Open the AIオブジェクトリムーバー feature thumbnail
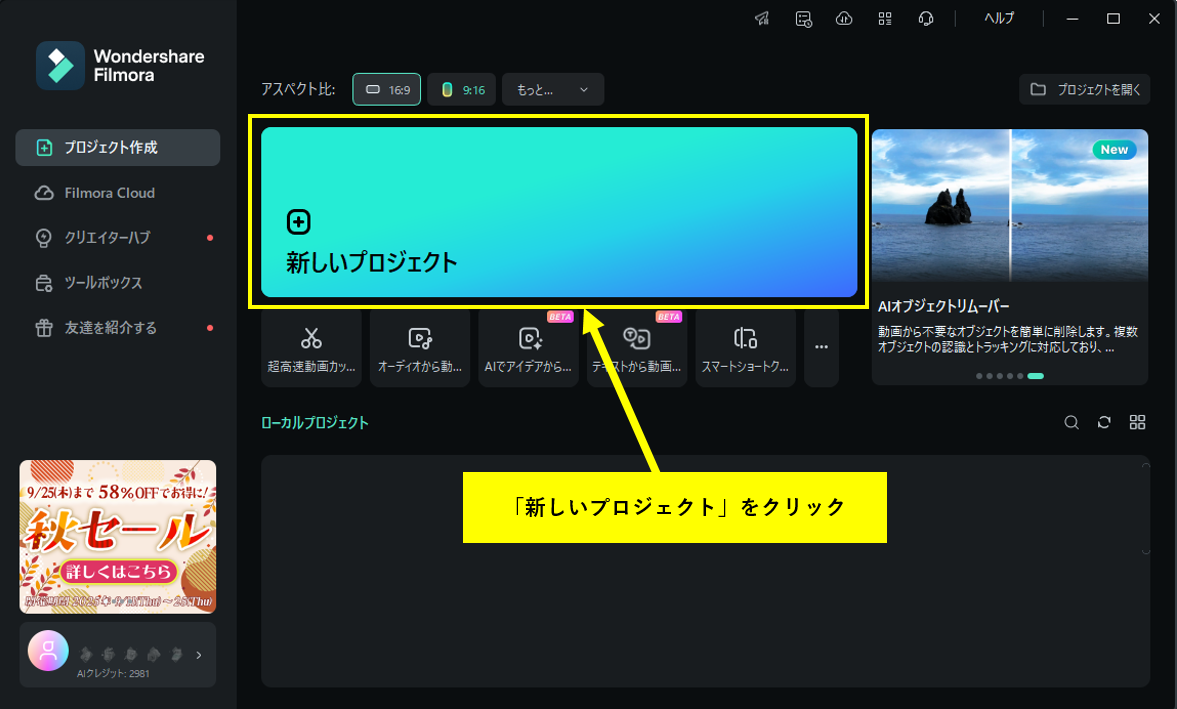This screenshot has height=709, width=1177. point(1009,204)
